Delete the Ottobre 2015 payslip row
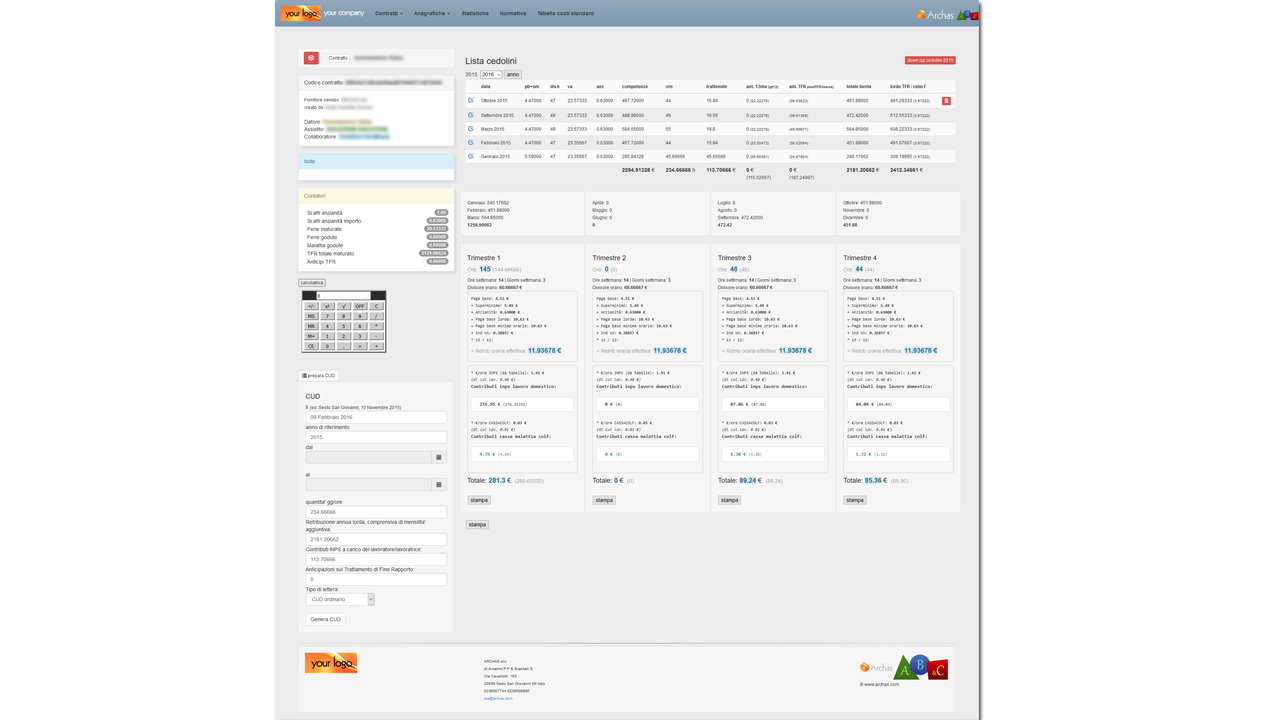 [x=946, y=101]
